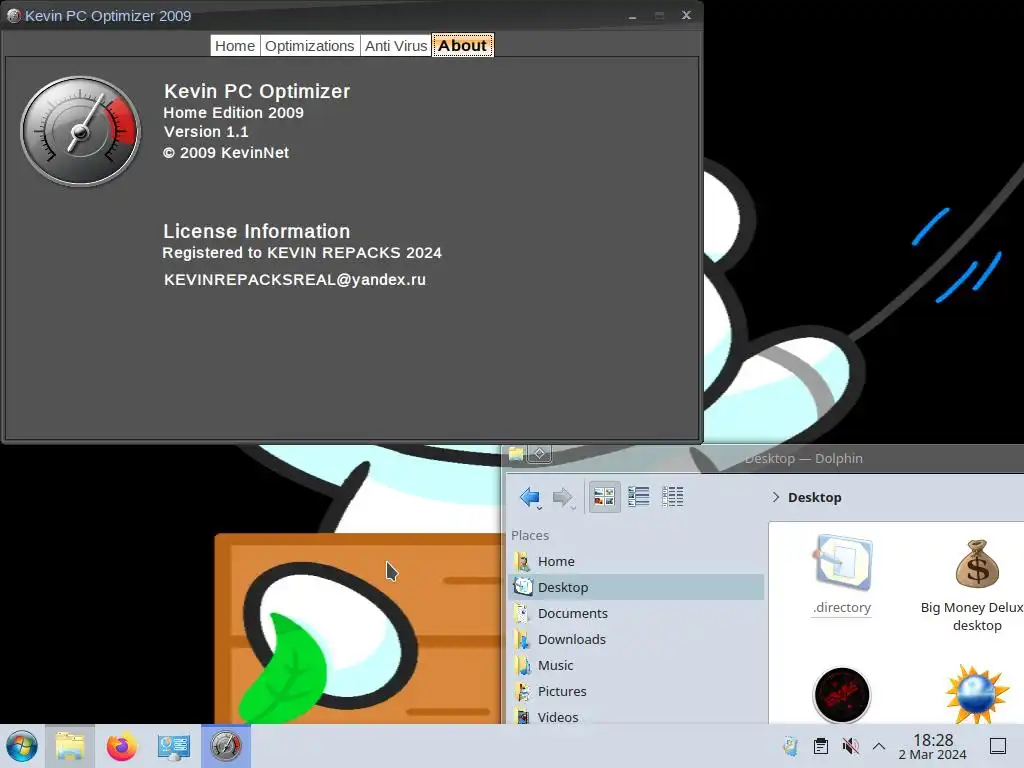Select the About tab

[x=462, y=46]
